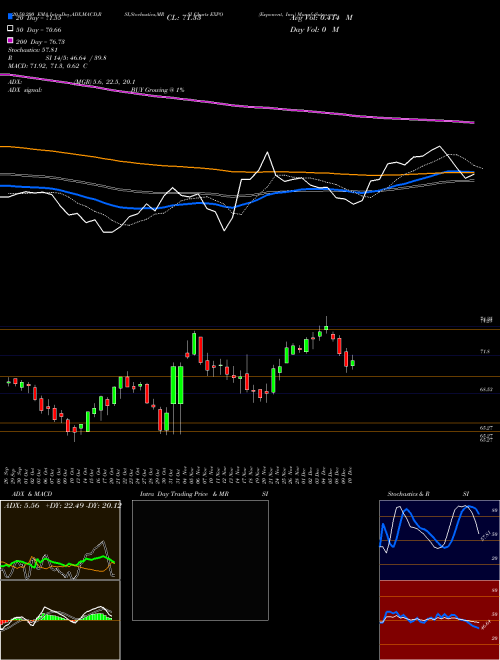Click the 68.52 price axis label
500x660 pixels.
coord(486,389)
